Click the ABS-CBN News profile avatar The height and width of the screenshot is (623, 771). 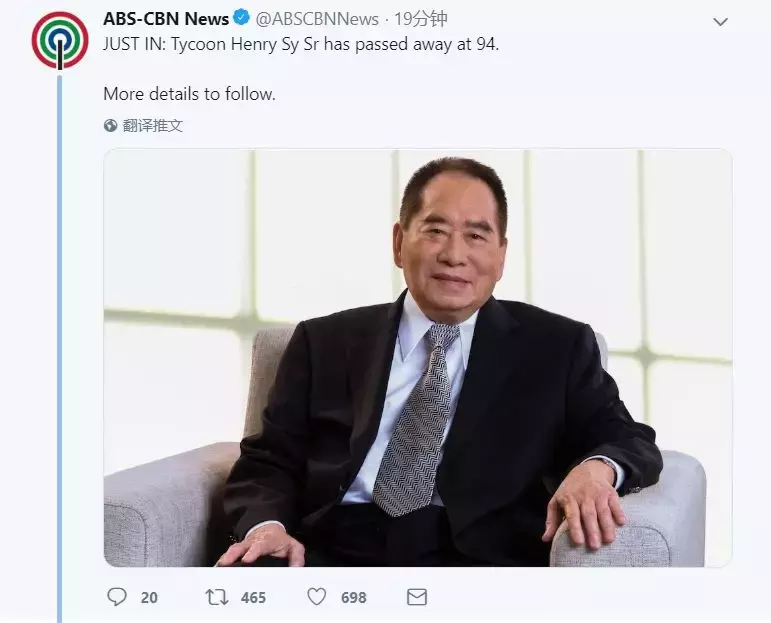(x=60, y=40)
